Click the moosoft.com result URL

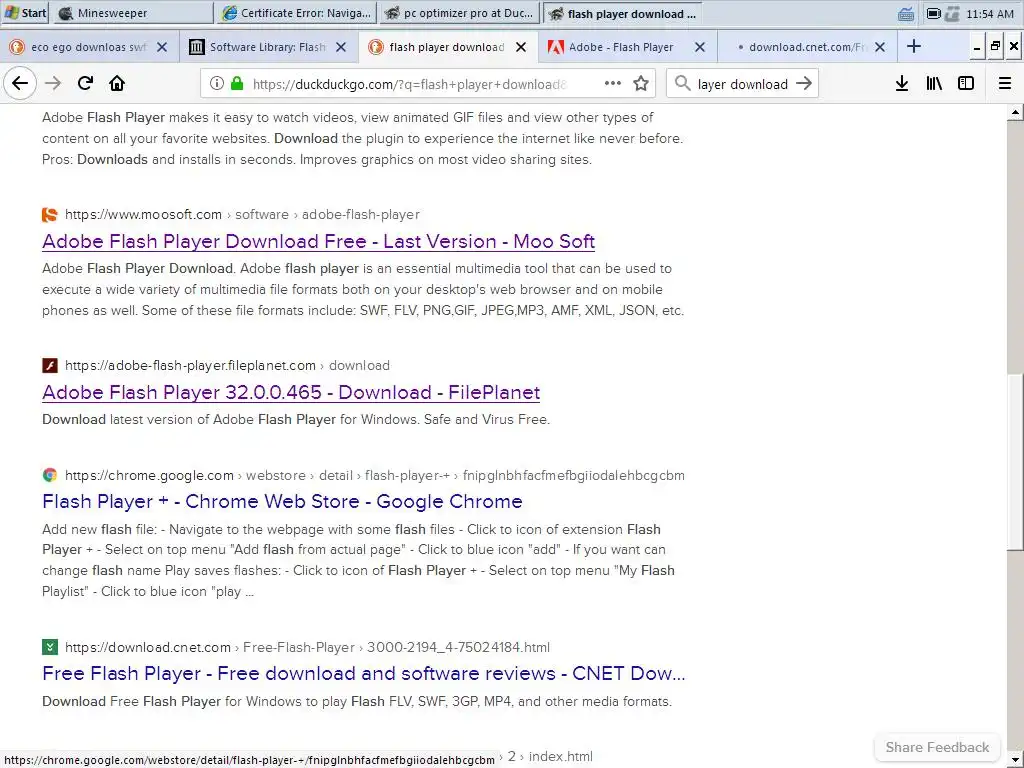(242, 214)
